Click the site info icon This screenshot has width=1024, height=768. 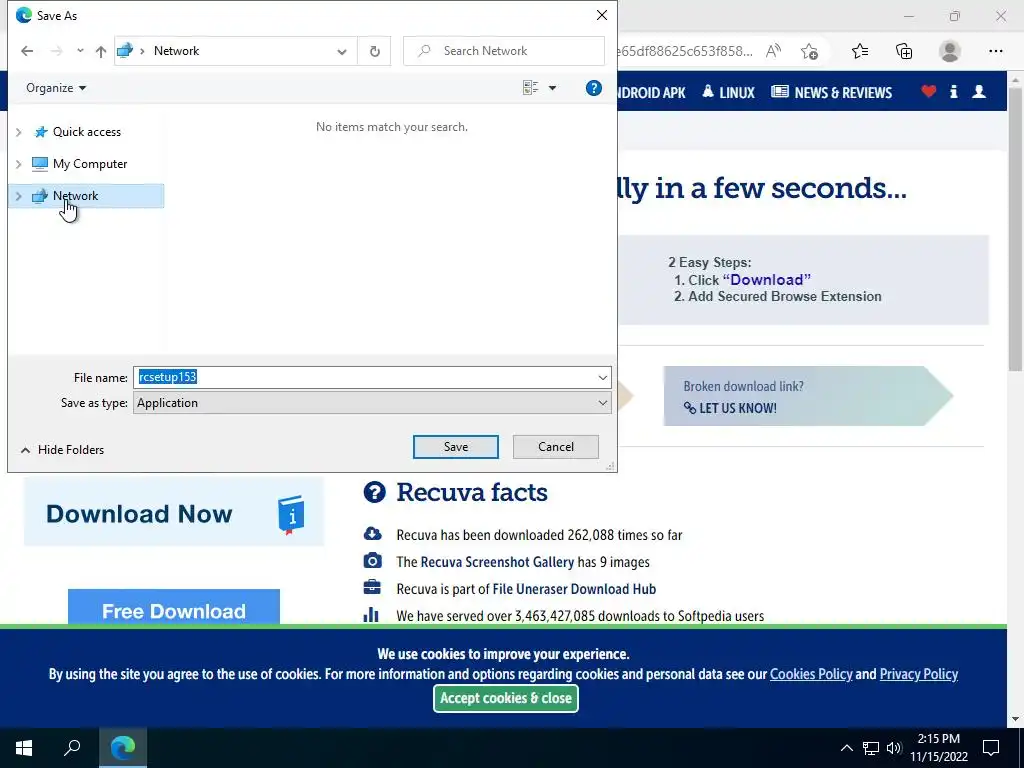(953, 91)
